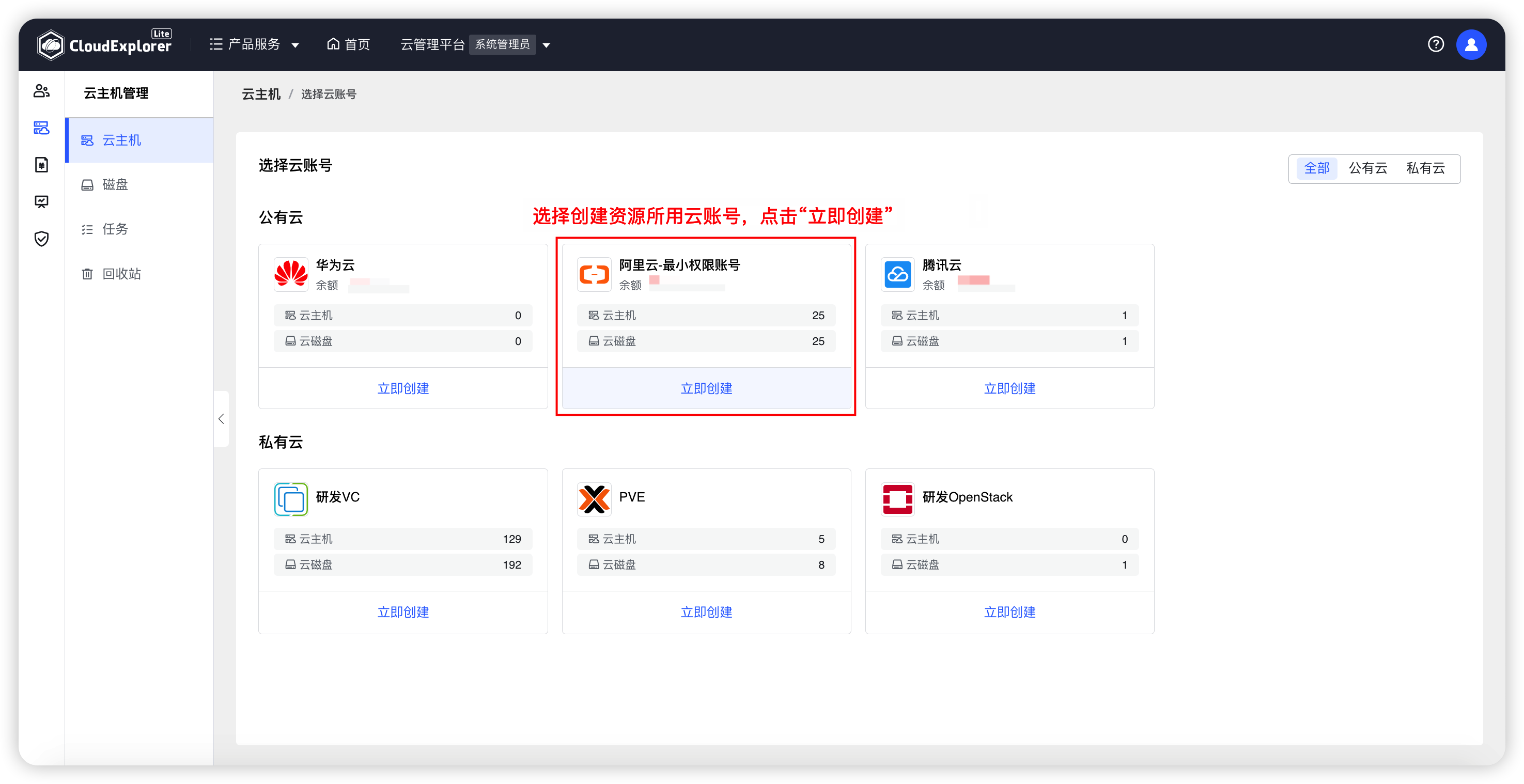Screen dimensions: 1524x784
Task: Click the user avatar icon
Action: tap(1471, 44)
